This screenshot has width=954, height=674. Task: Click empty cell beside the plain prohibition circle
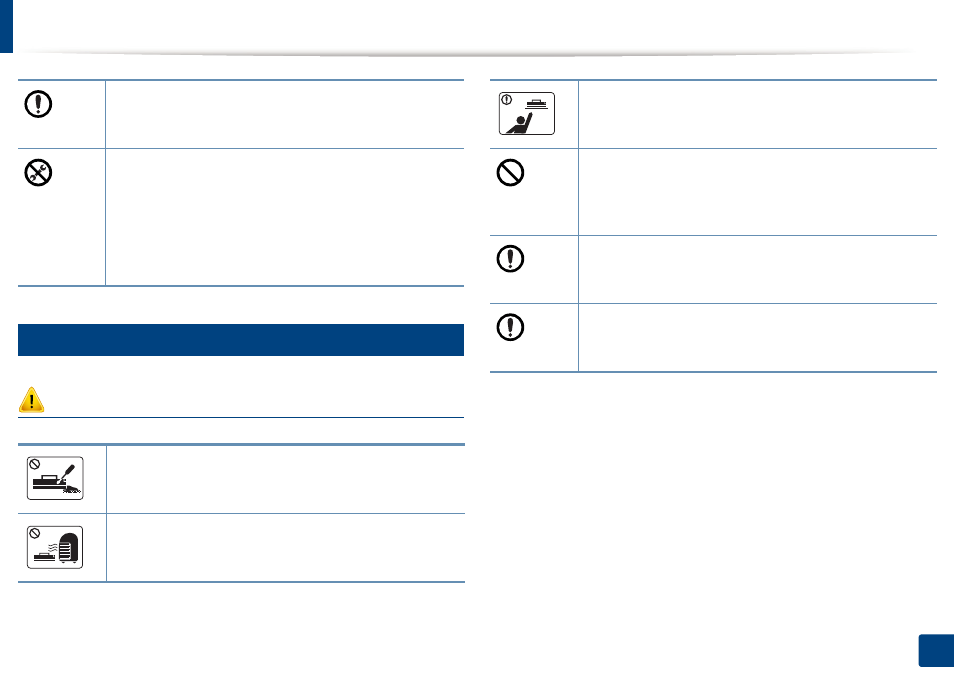757,192
